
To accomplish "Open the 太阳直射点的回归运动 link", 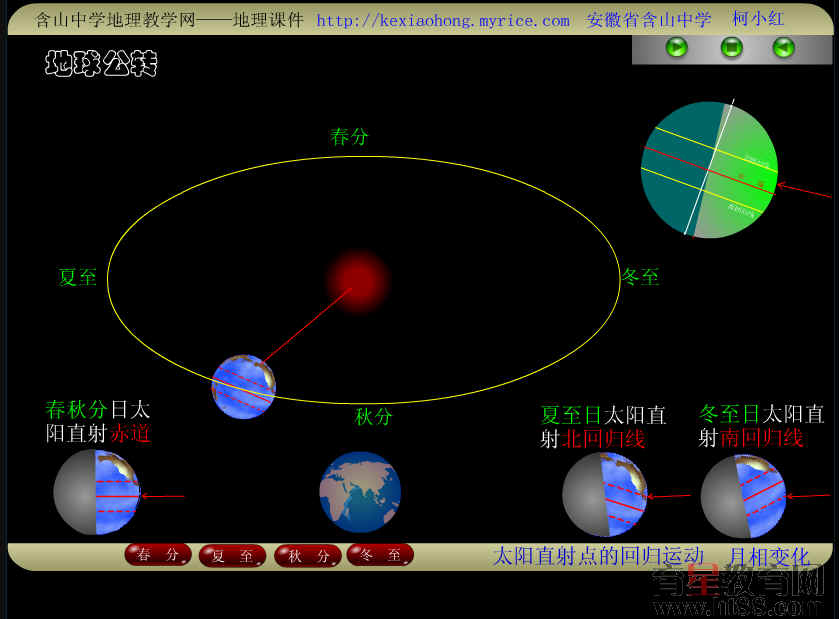I will pos(598,556).
